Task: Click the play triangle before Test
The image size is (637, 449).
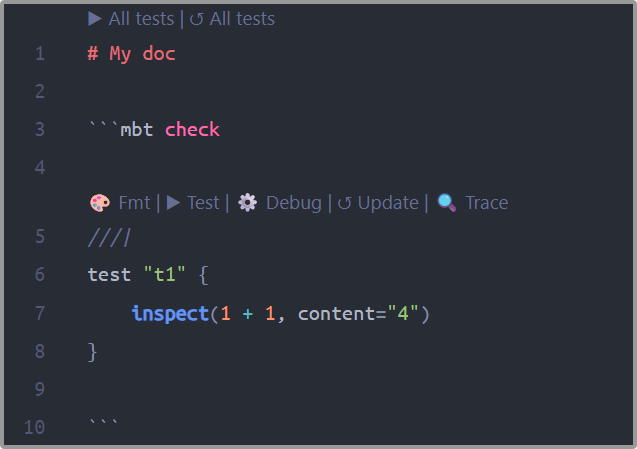Action: point(173,202)
